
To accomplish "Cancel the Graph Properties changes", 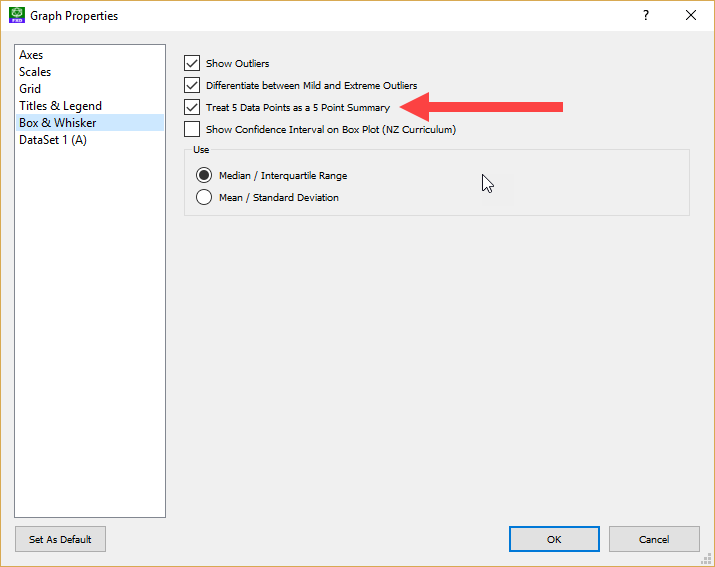I will [654, 539].
